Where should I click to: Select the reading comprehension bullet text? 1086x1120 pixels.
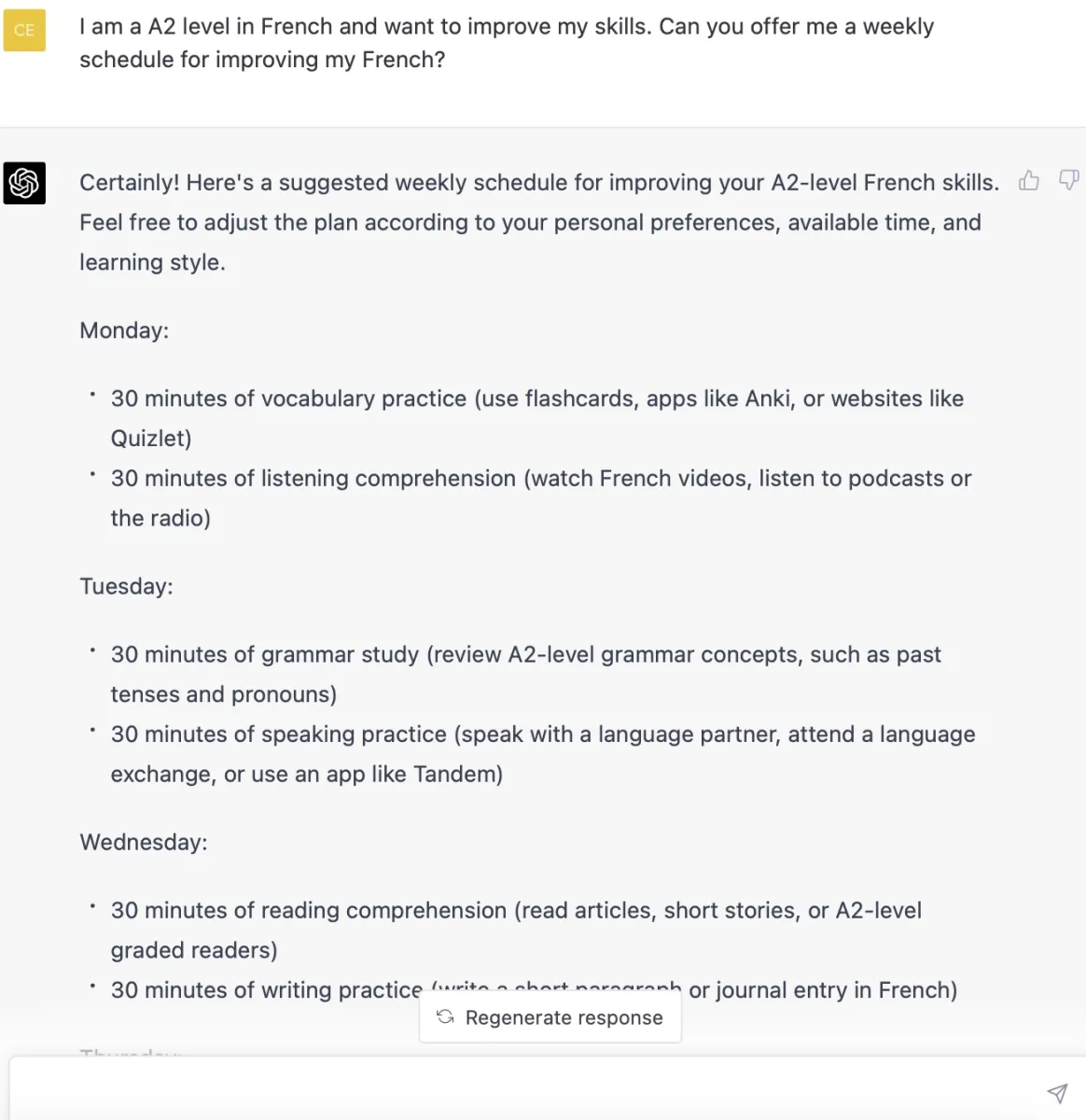coord(516,930)
